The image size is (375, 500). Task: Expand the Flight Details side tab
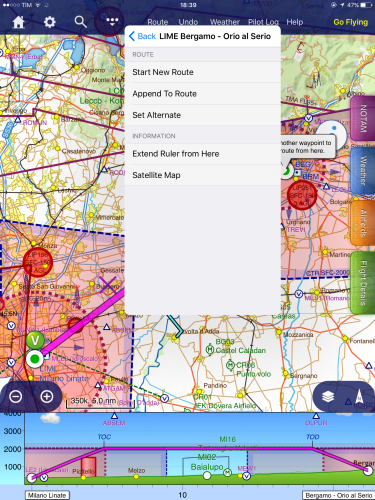[363, 283]
